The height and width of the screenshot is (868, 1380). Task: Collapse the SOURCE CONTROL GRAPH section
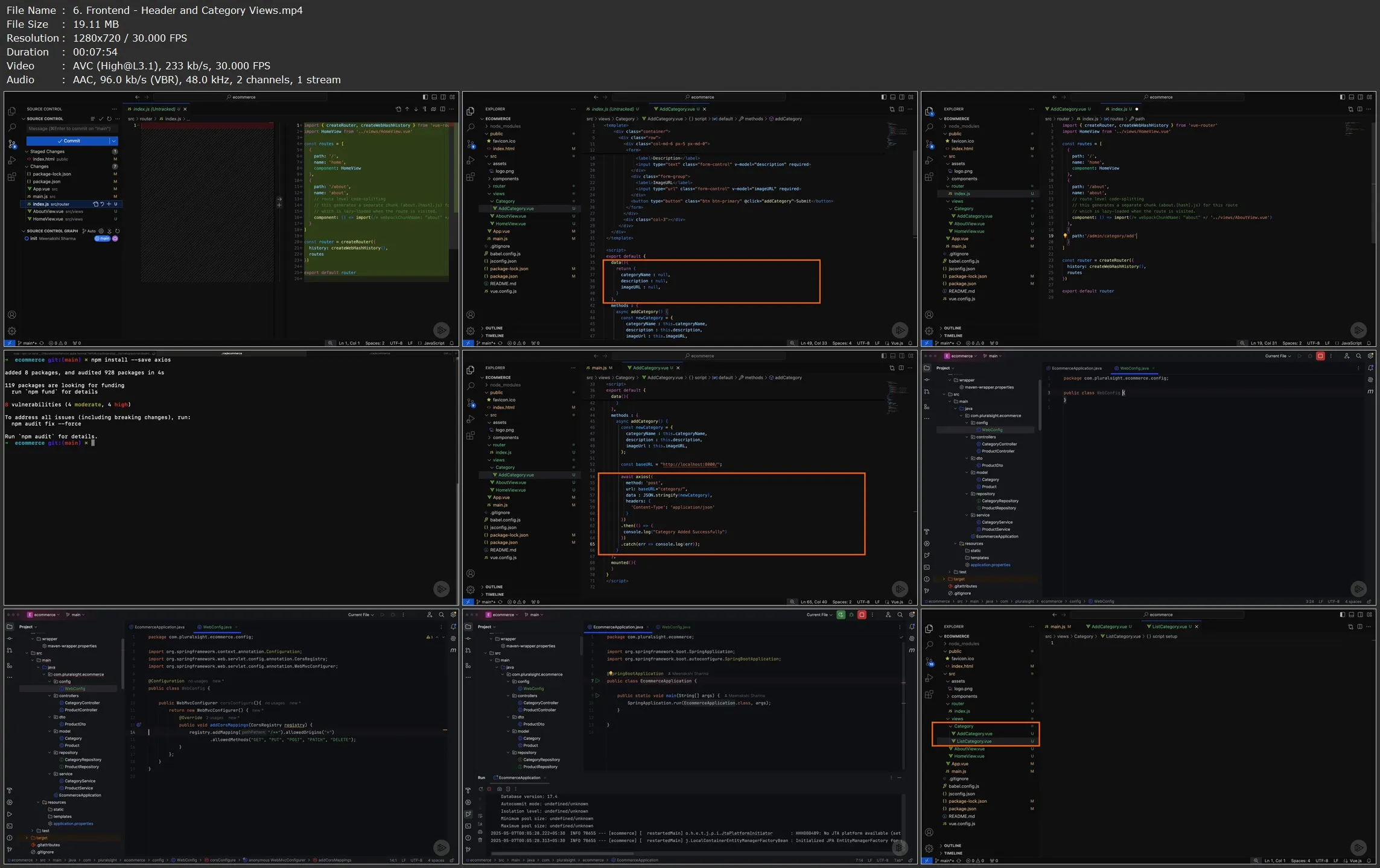pyautogui.click(x=52, y=231)
